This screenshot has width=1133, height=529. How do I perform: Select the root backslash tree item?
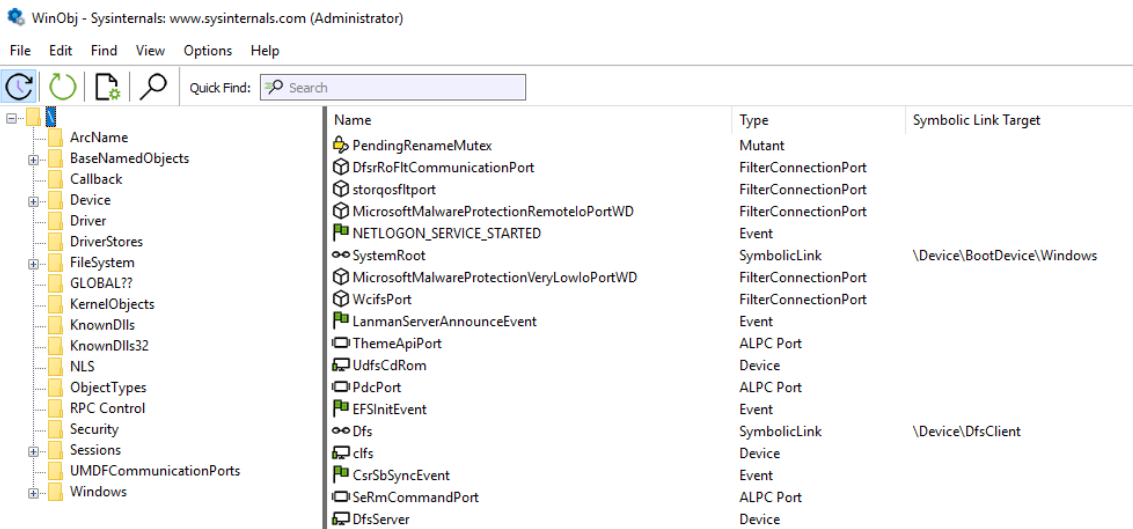coord(50,116)
